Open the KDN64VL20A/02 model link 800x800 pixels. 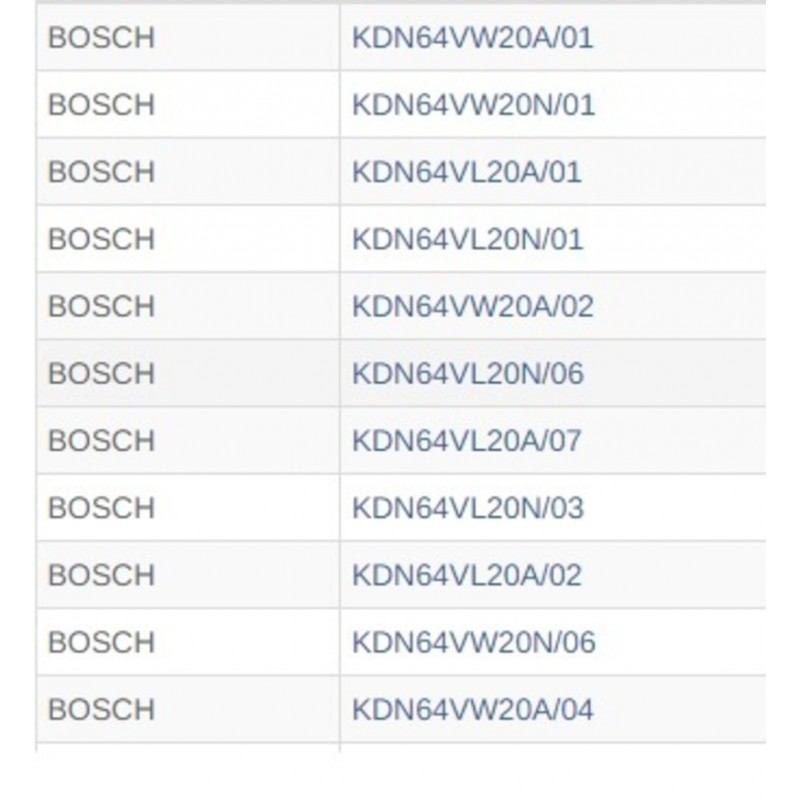(467, 576)
